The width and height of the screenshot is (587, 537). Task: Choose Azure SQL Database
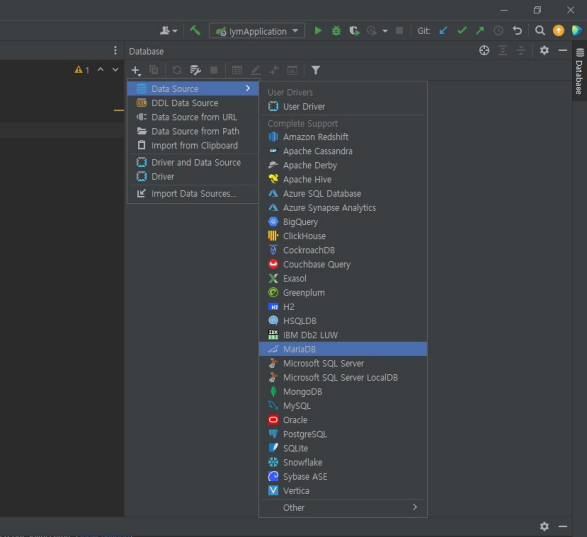343,194
